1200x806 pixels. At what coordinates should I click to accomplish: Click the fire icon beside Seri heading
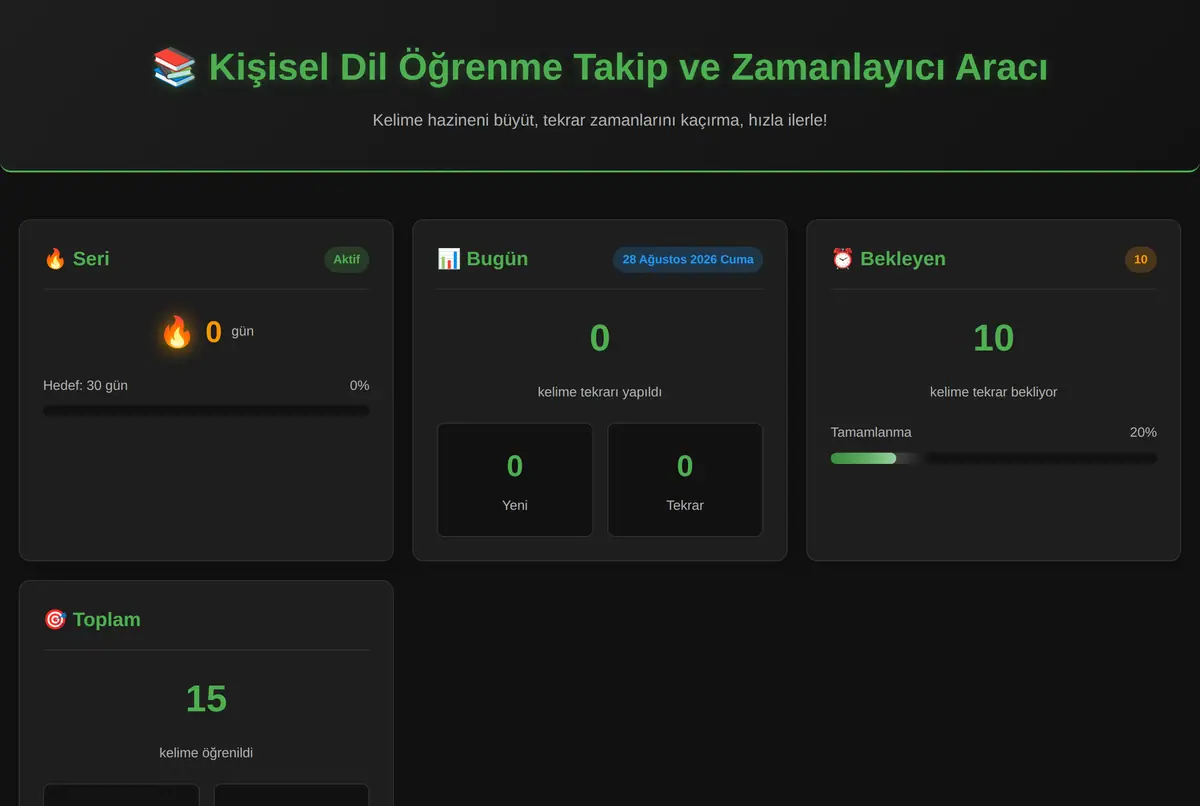pos(55,259)
